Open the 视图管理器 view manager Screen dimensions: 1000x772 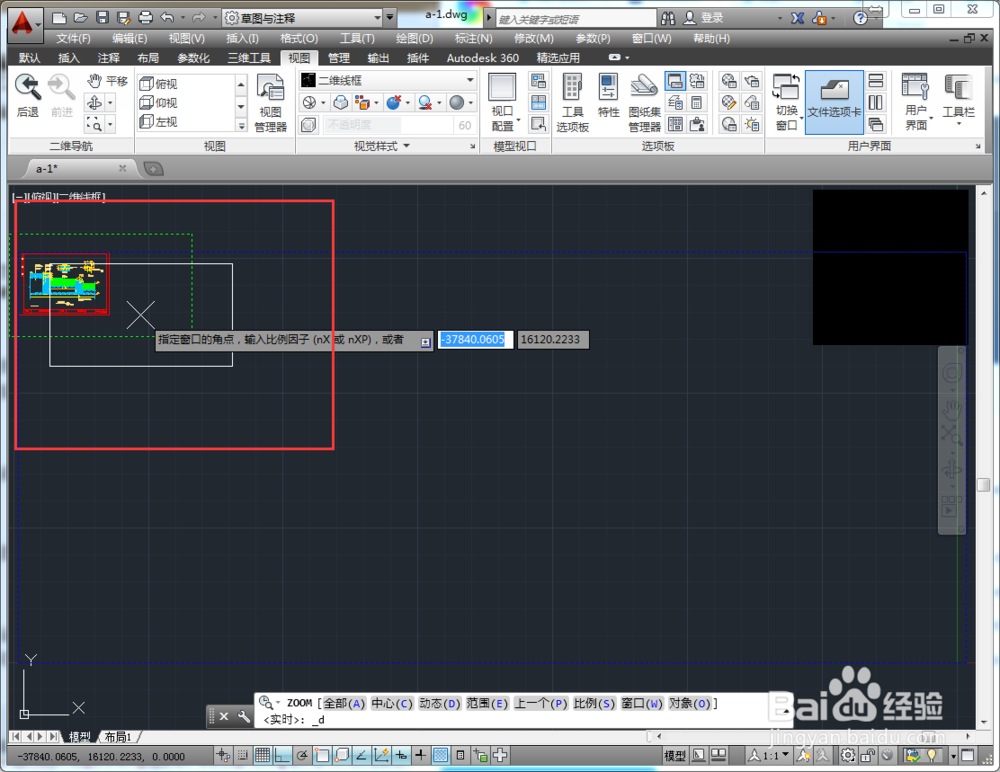(270, 103)
